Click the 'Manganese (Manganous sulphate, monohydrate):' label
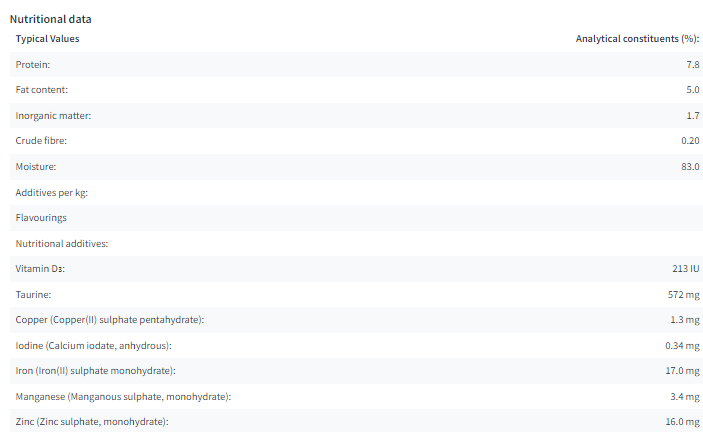Image resolution: width=703 pixels, height=432 pixels. coord(123,397)
